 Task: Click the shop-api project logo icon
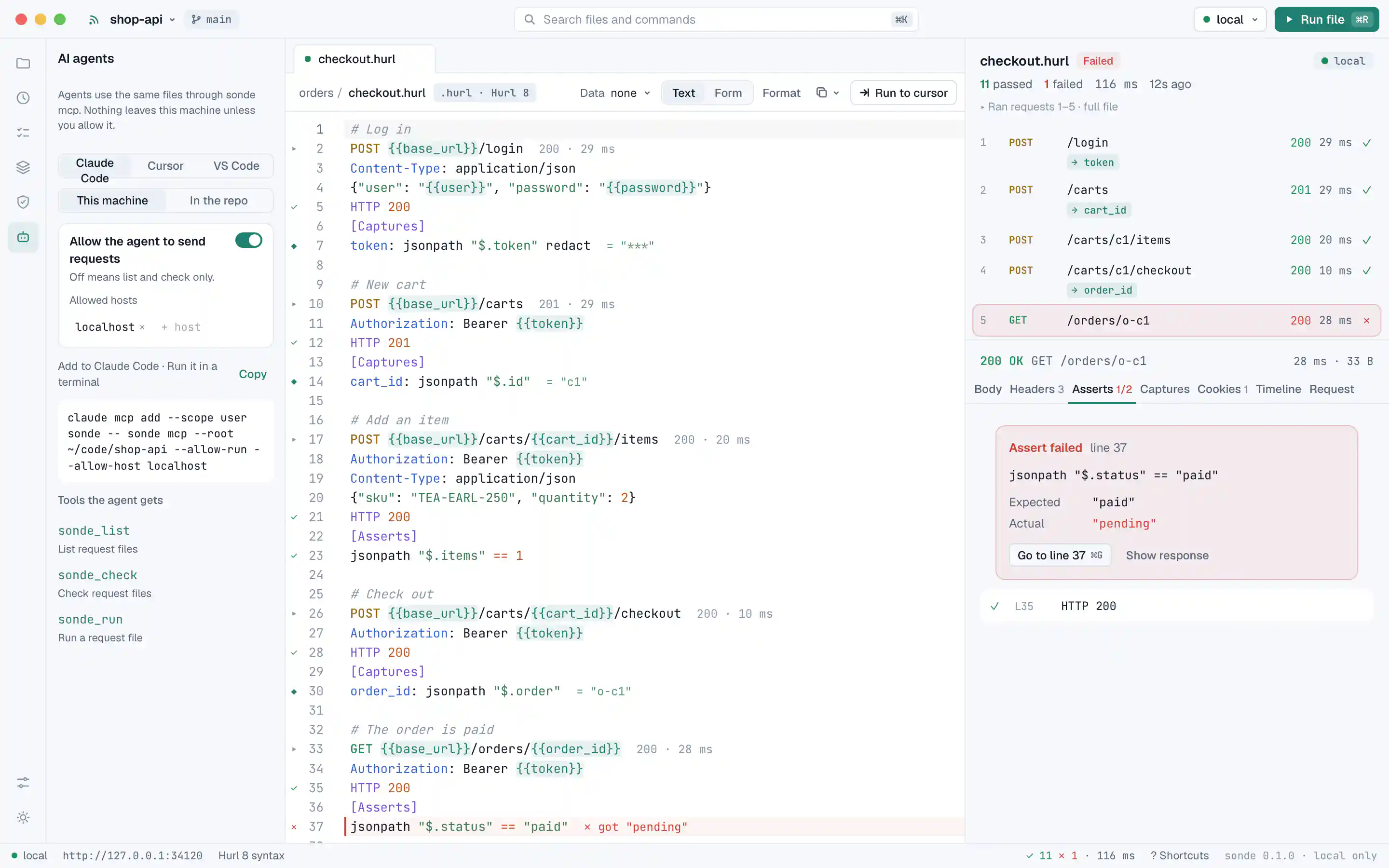(94, 20)
